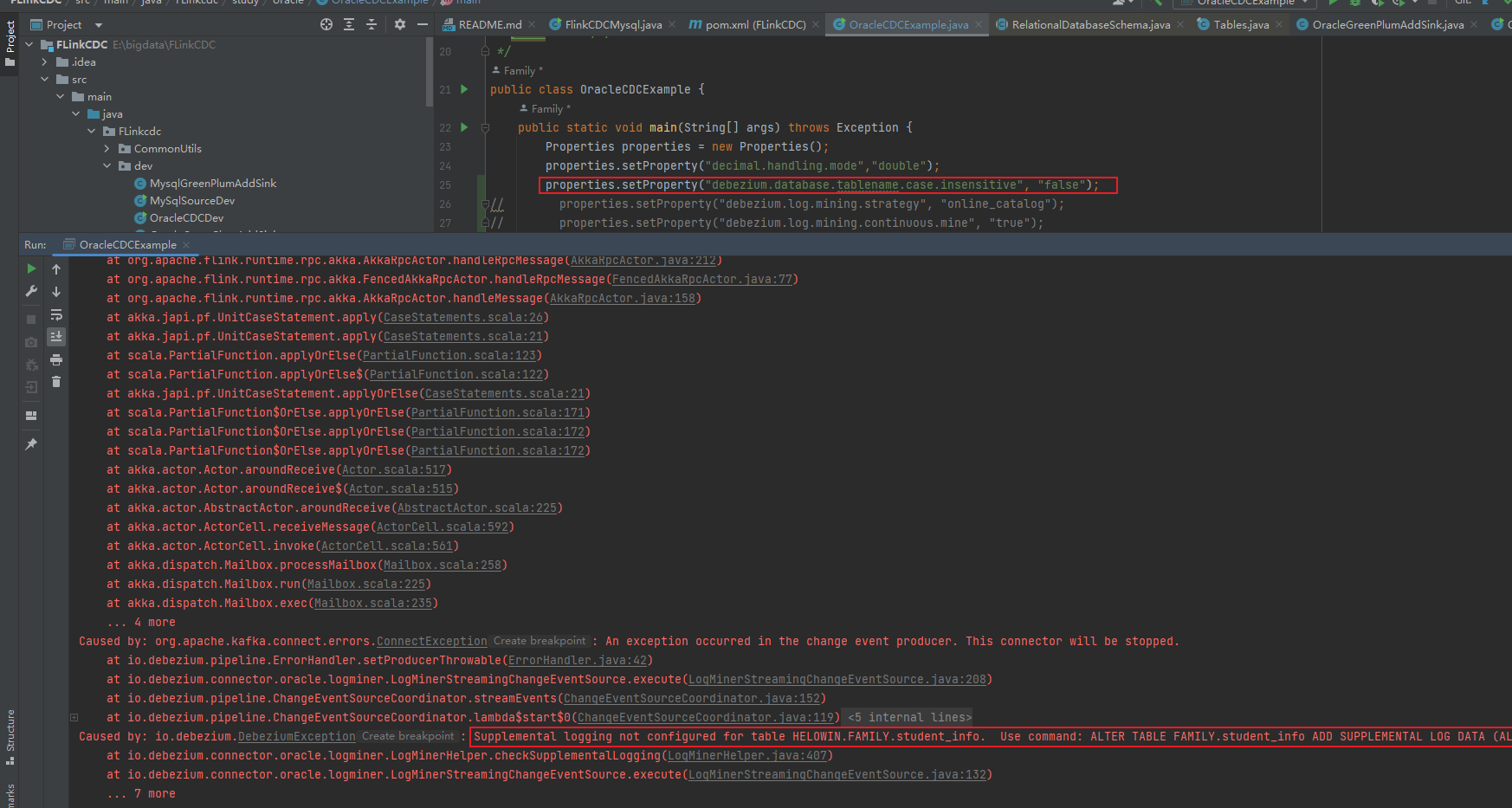Screen dimensions: 1512x808
Task: Place cursor on line 25 setProperty code
Action: [822, 184]
